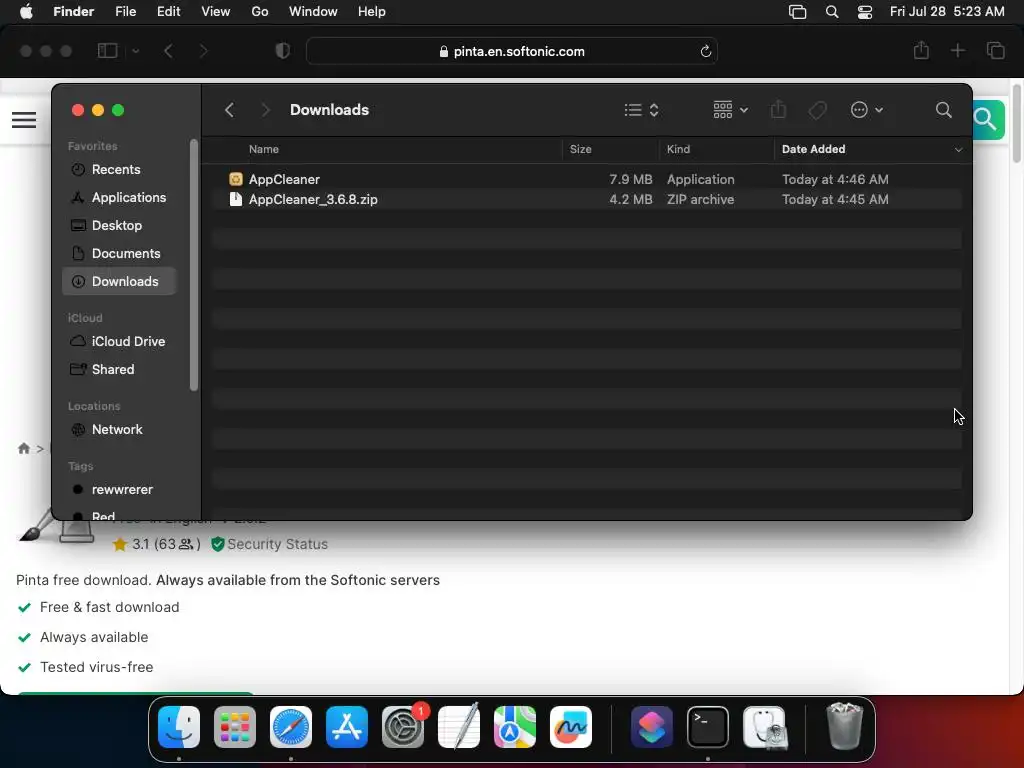Open Softonic hamburger menu
The height and width of the screenshot is (768, 1024).
tap(24, 120)
